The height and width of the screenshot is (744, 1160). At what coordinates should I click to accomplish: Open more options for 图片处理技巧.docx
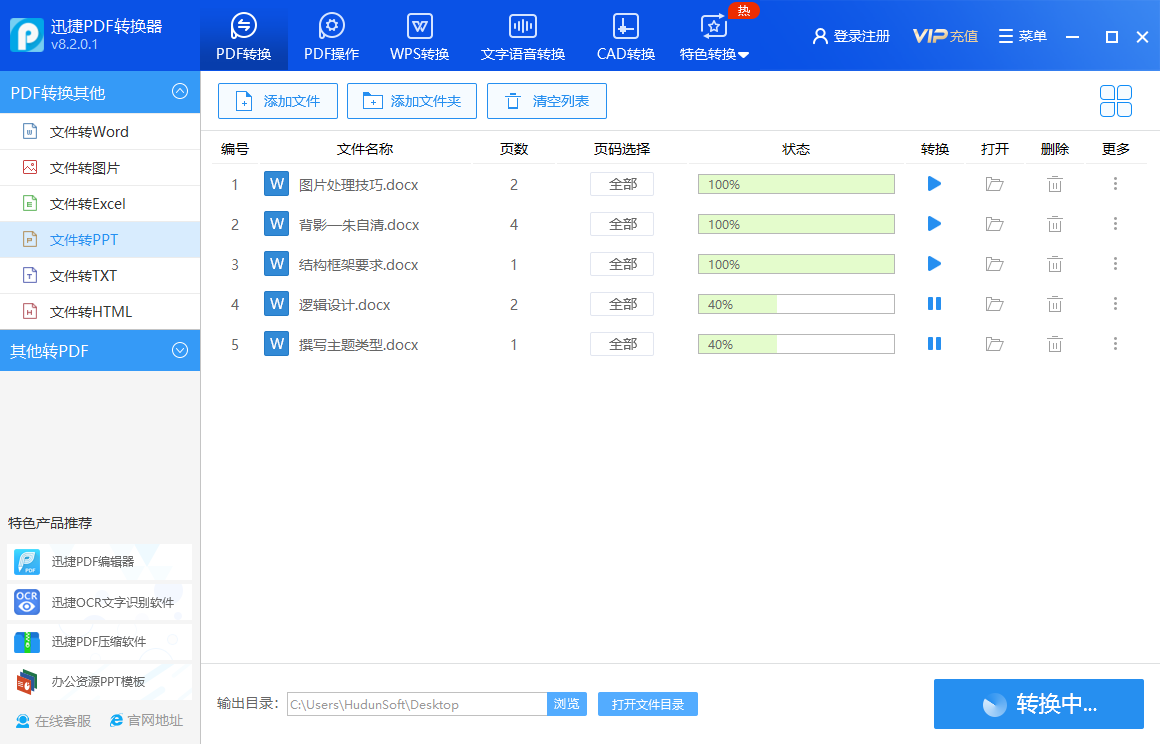(x=1115, y=183)
